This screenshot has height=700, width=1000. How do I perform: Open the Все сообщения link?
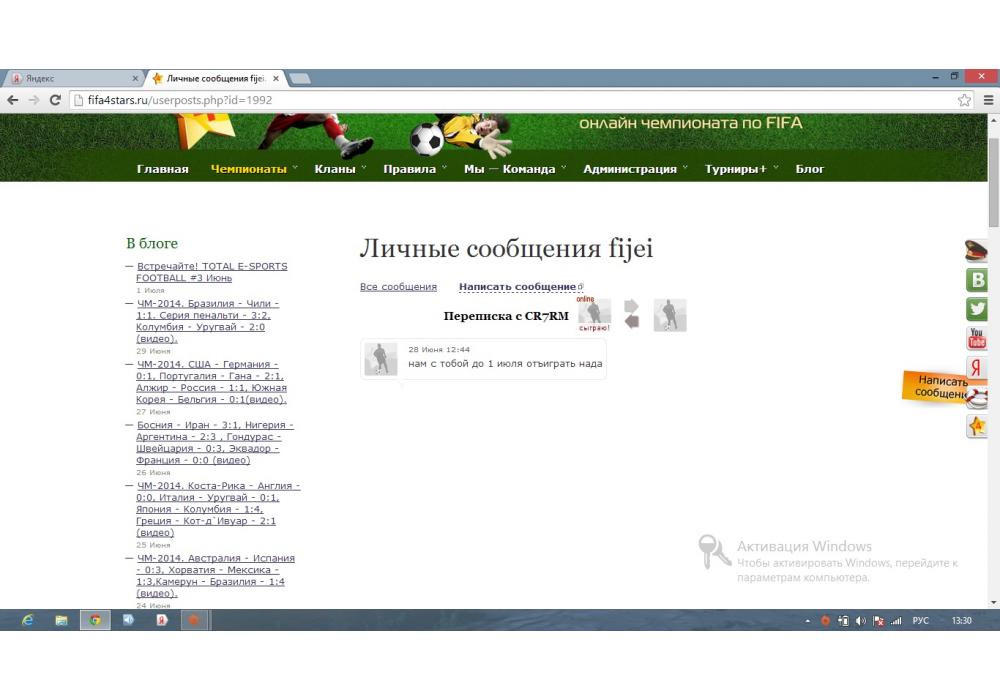tap(398, 287)
